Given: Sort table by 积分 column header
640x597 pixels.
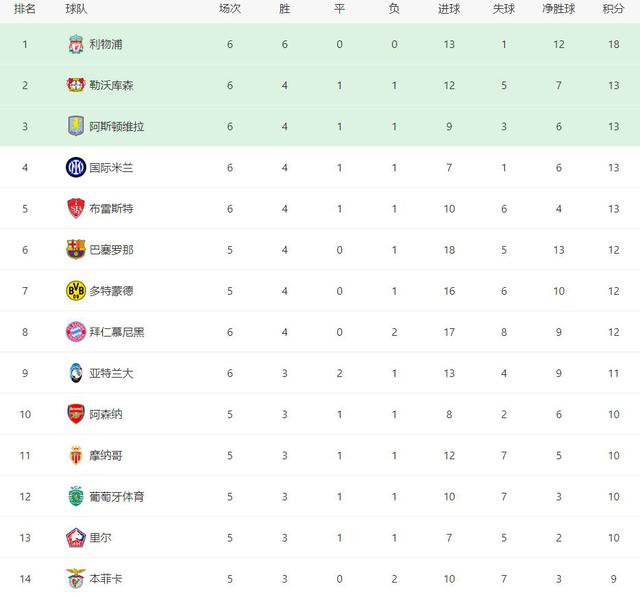Looking at the screenshot, I should [x=612, y=9].
